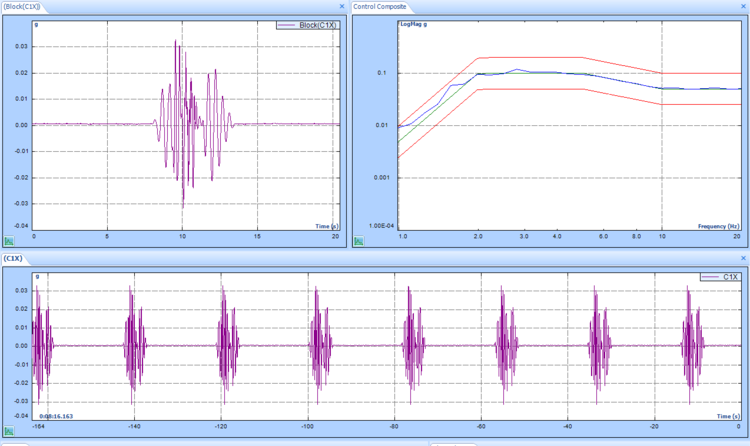Click the Frequency (Hz) axis label
This screenshot has width=750, height=446.
point(717,226)
